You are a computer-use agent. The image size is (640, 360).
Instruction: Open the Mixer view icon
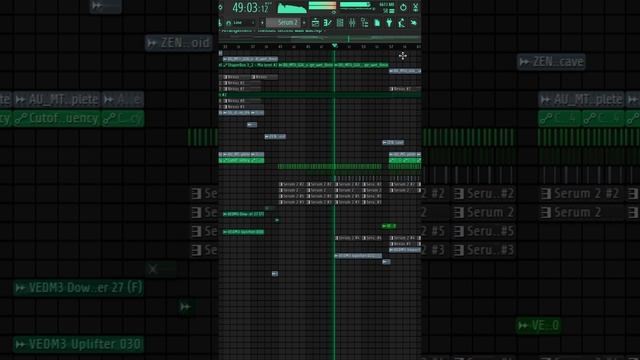352,23
